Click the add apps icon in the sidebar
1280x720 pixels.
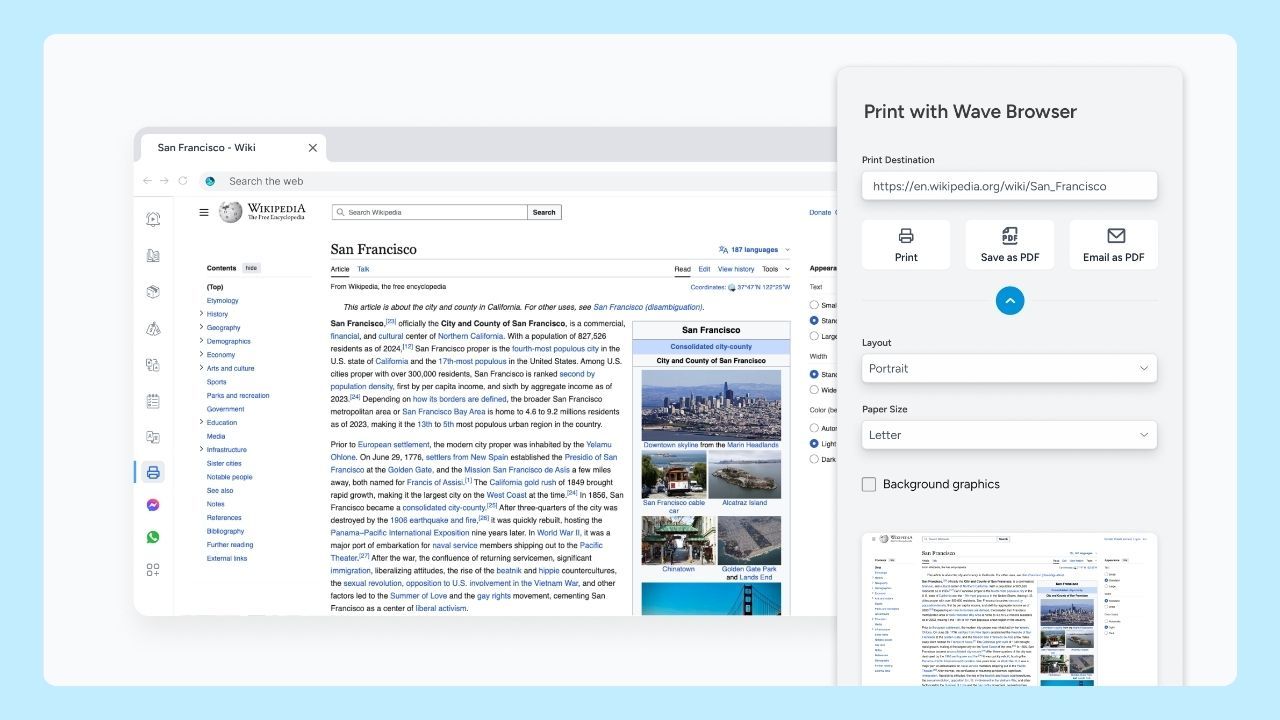click(x=153, y=570)
